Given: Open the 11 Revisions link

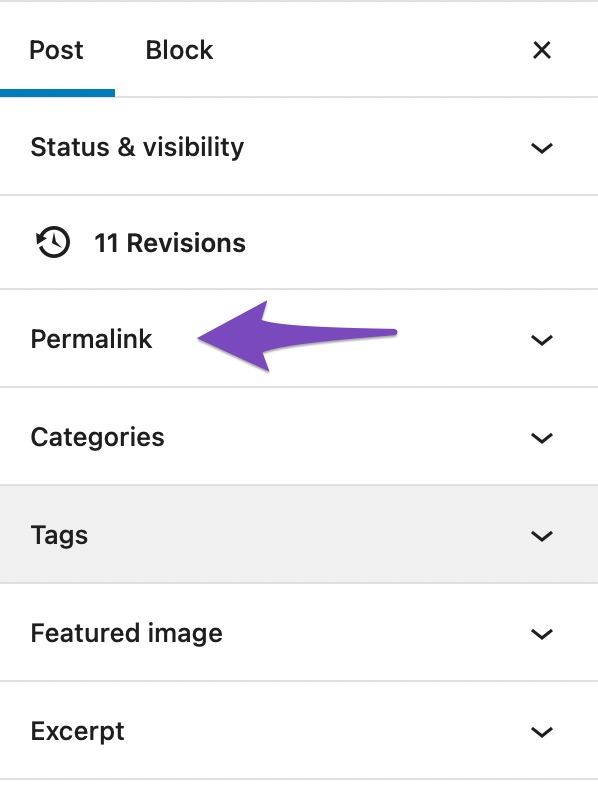Looking at the screenshot, I should (172, 242).
